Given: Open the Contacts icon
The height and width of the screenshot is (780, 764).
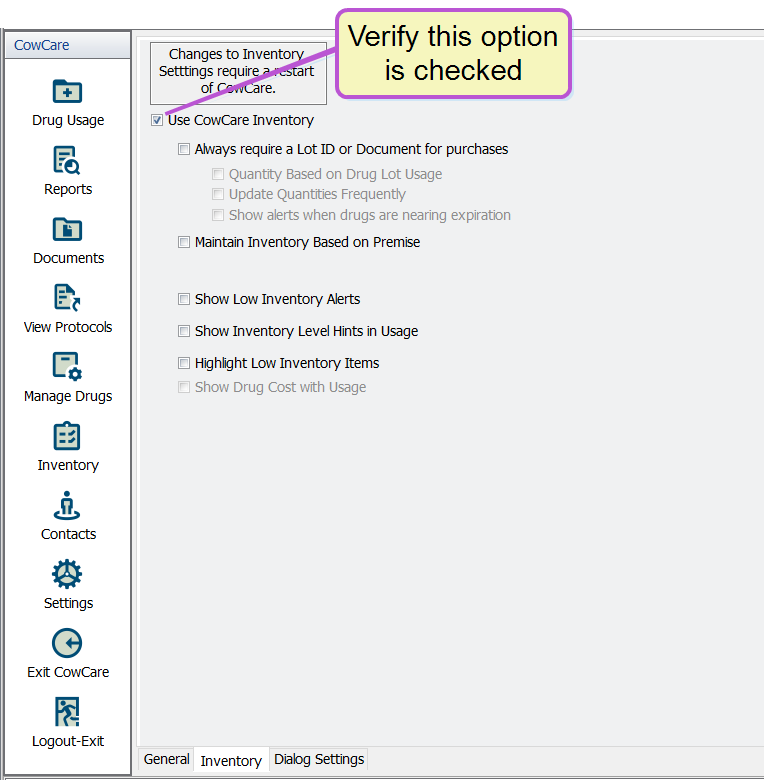Looking at the screenshot, I should [x=67, y=505].
